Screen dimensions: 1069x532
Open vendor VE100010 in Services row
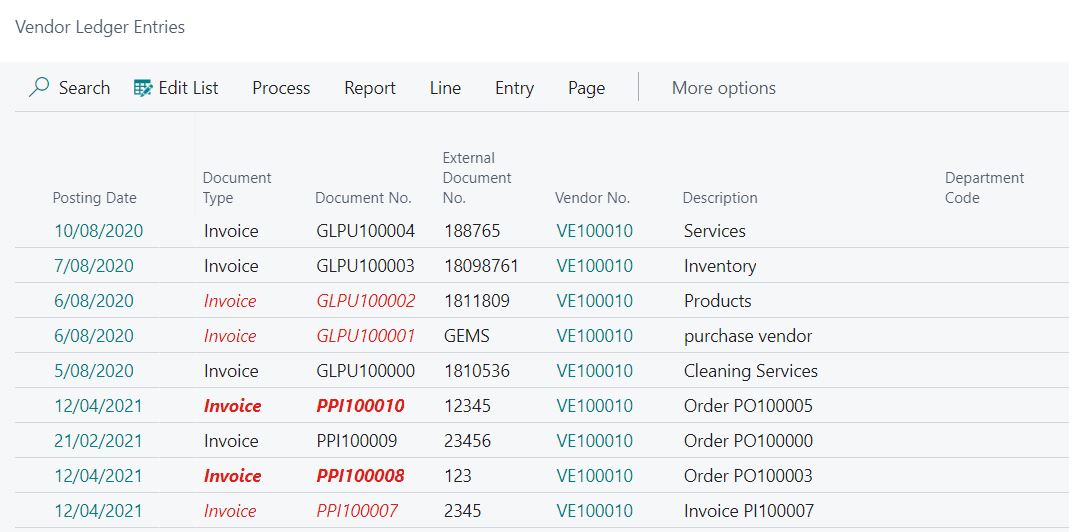594,231
